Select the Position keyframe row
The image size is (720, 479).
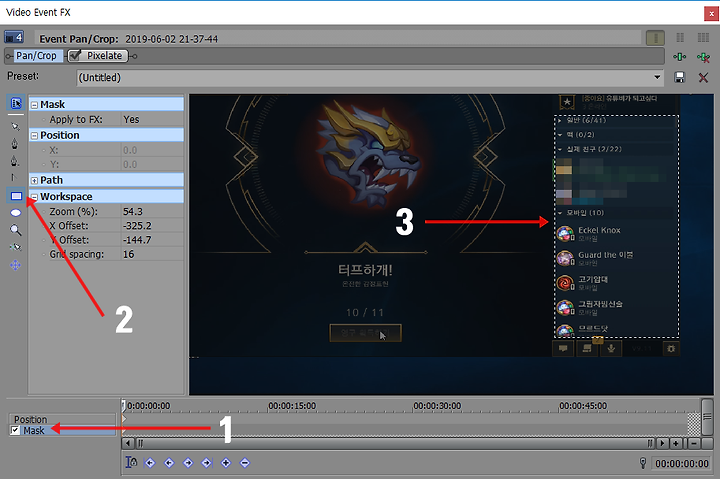coord(62,419)
